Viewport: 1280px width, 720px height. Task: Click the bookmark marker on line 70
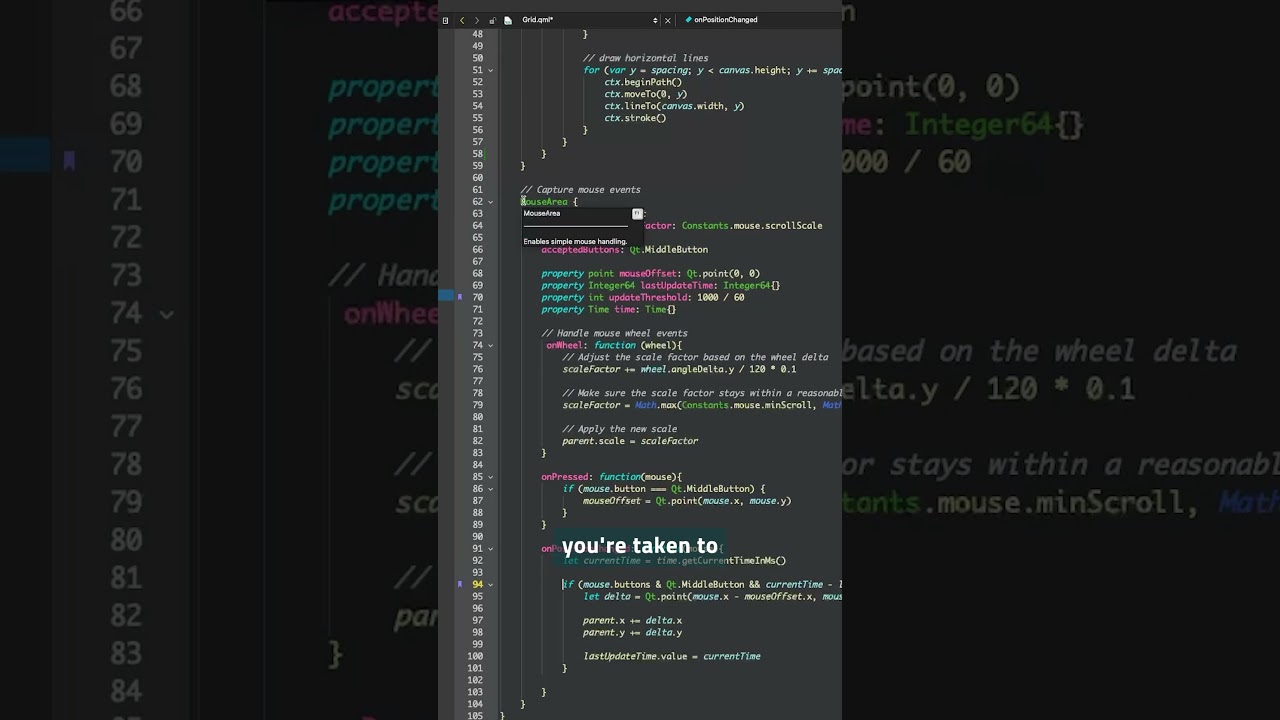point(460,297)
